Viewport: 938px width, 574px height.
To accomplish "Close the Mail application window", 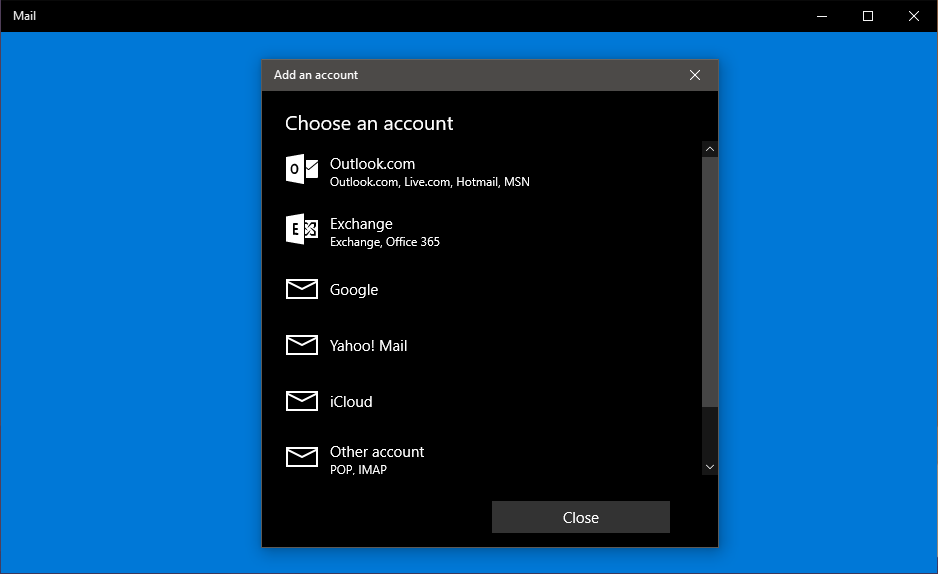I will (x=913, y=16).
